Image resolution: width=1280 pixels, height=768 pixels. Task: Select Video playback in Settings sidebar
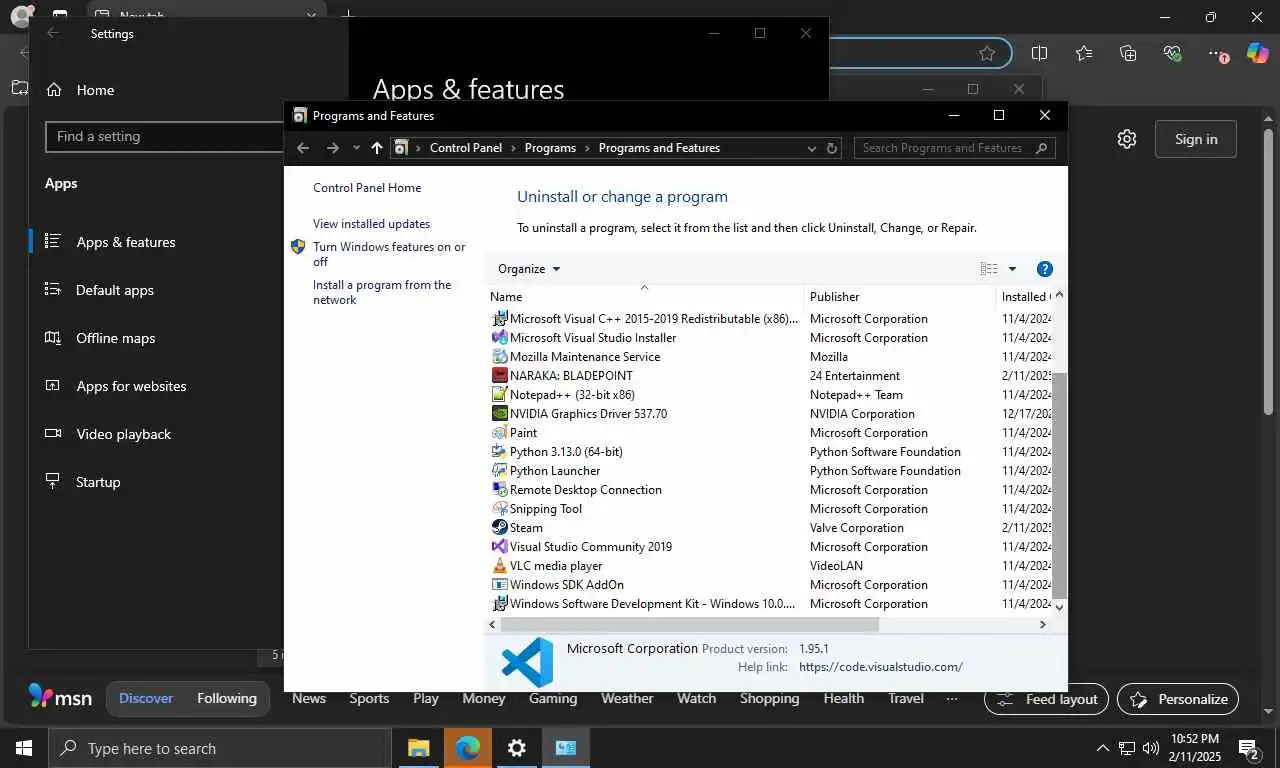[124, 434]
